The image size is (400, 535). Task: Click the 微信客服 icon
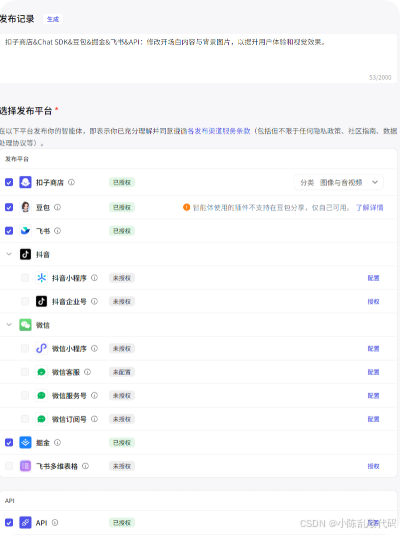coord(41,372)
